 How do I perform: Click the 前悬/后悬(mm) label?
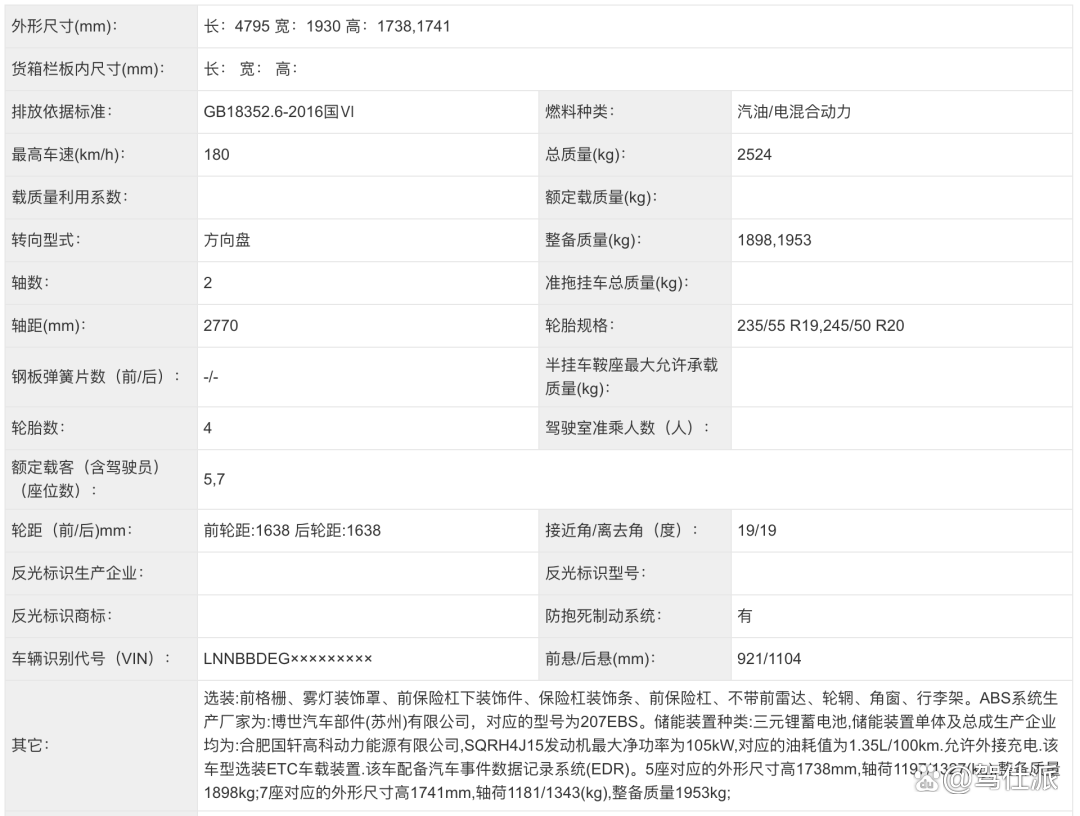[600, 658]
